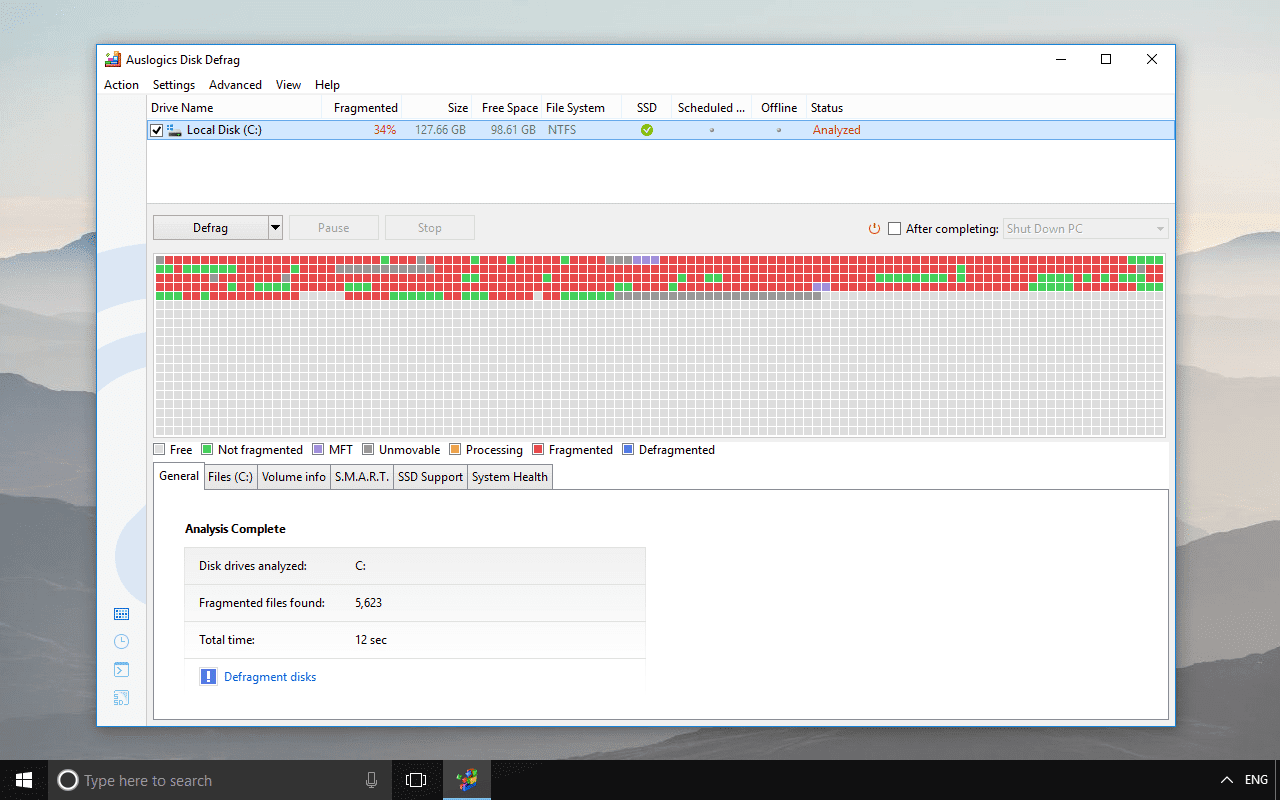Open the Windows Start menu

24,780
